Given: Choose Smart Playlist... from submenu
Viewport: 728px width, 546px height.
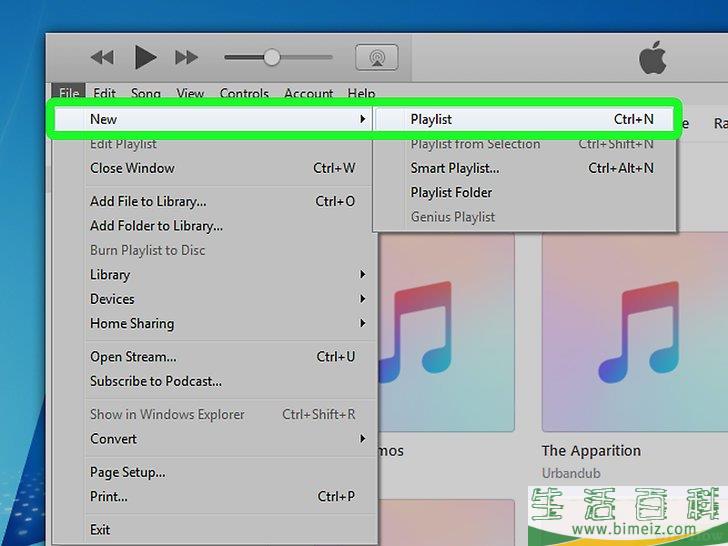Looking at the screenshot, I should [524, 168].
